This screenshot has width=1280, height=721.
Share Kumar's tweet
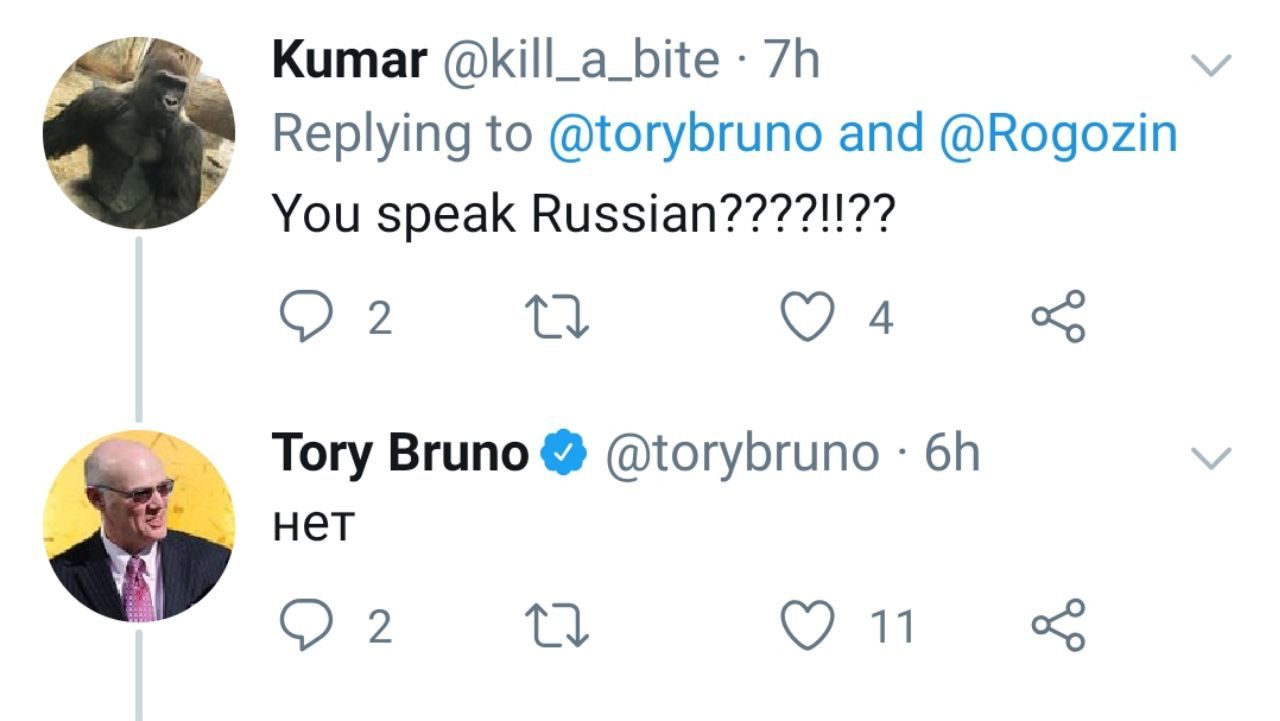[x=1058, y=317]
